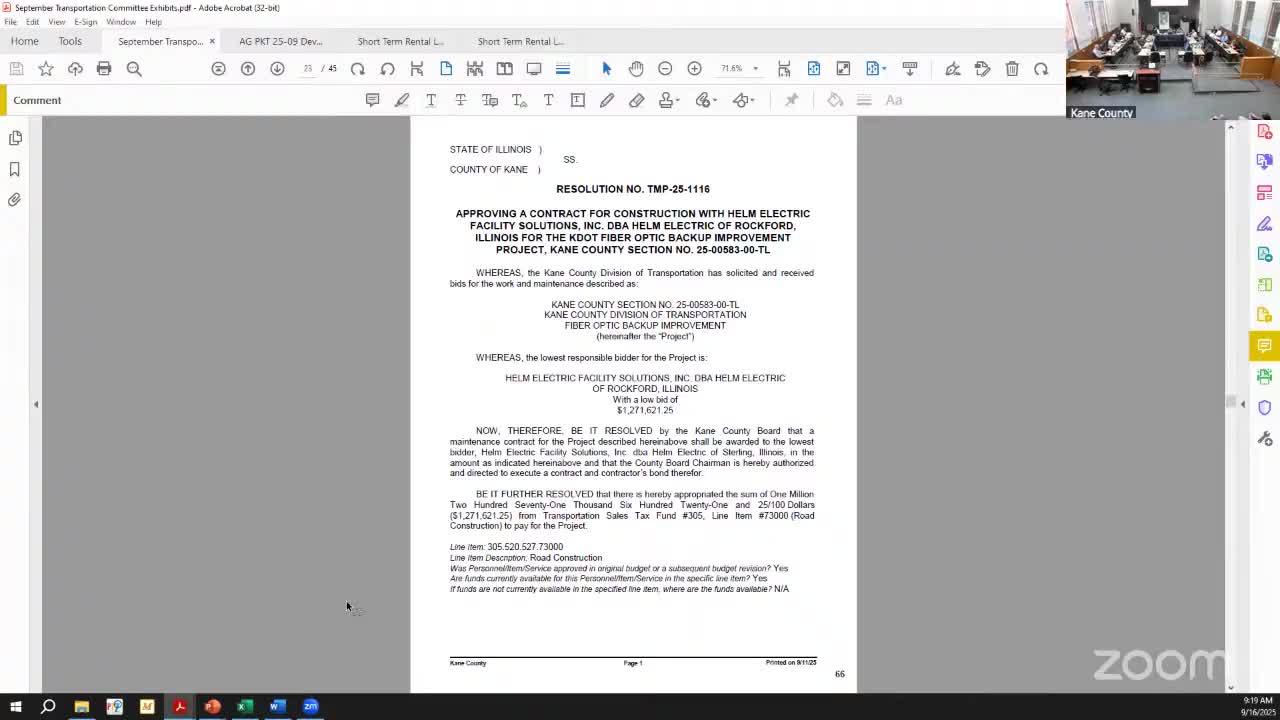Click the Windows Start button
This screenshot has width=1280, height=720.
coord(15,707)
